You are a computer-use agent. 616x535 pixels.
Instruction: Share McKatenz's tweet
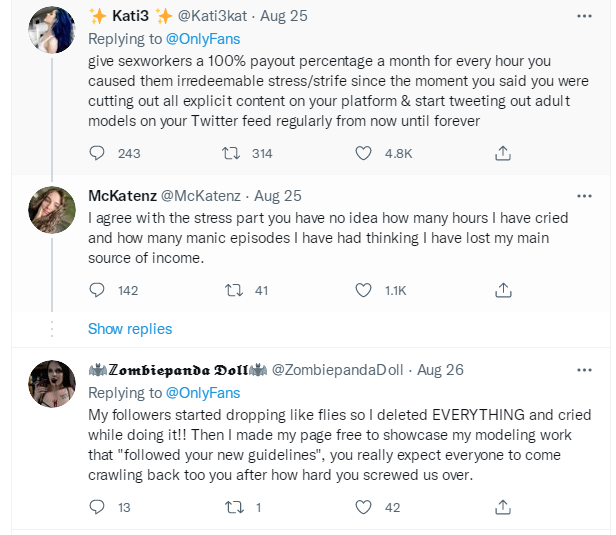click(503, 291)
